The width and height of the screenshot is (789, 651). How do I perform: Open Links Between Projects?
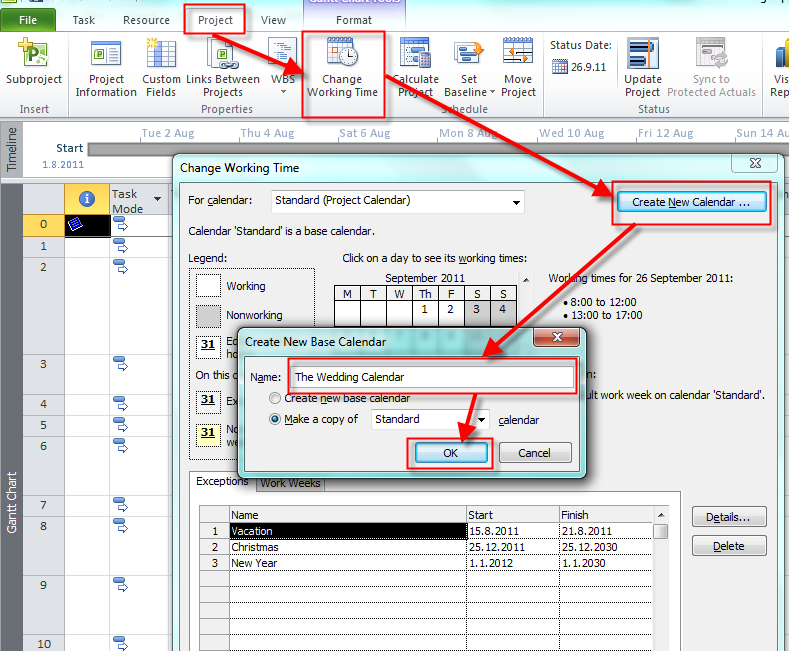coord(223,54)
